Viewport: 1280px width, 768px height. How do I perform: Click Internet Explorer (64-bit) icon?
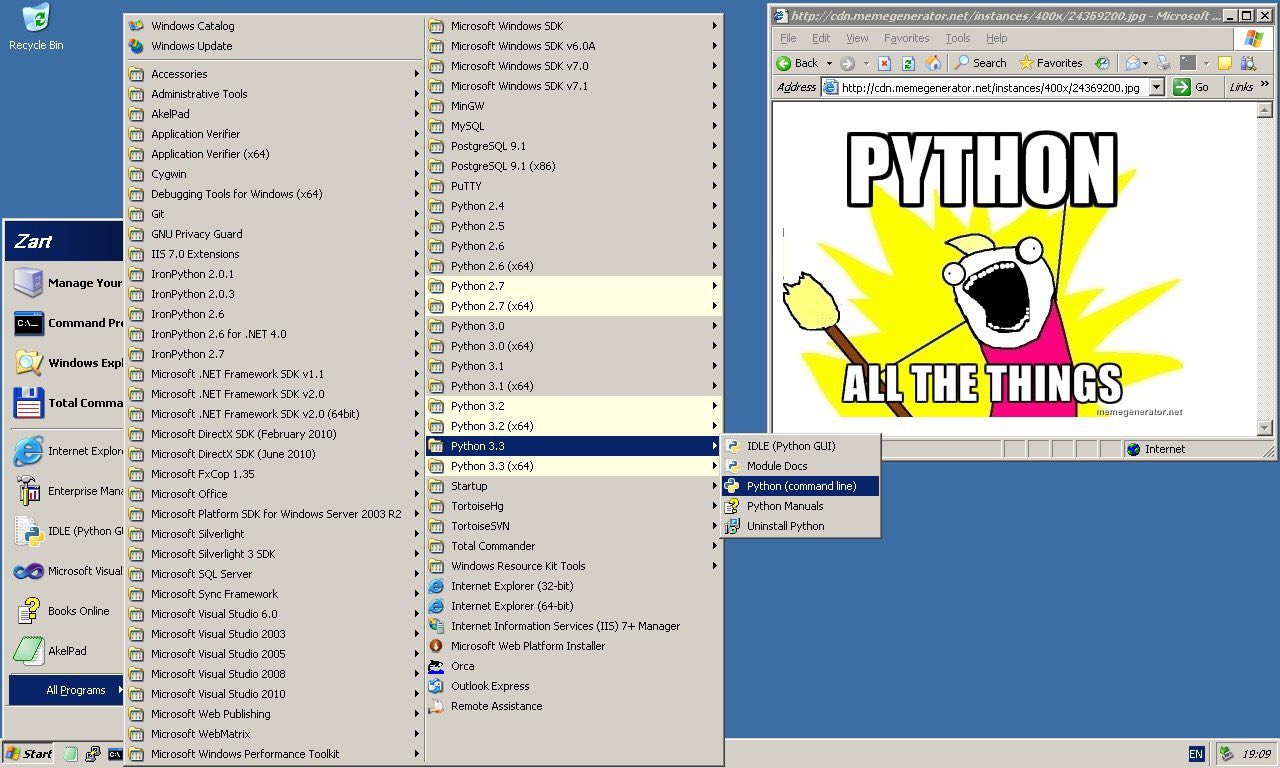436,606
